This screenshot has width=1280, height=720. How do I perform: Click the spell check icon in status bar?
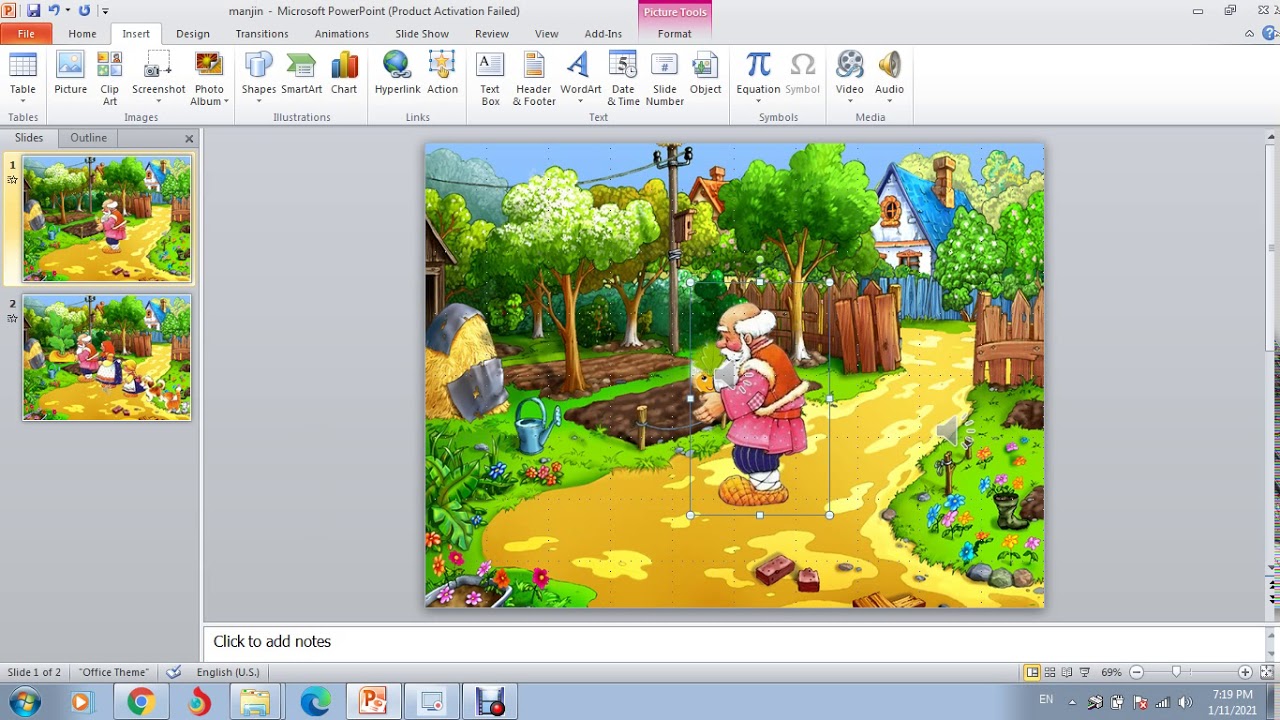pos(174,672)
